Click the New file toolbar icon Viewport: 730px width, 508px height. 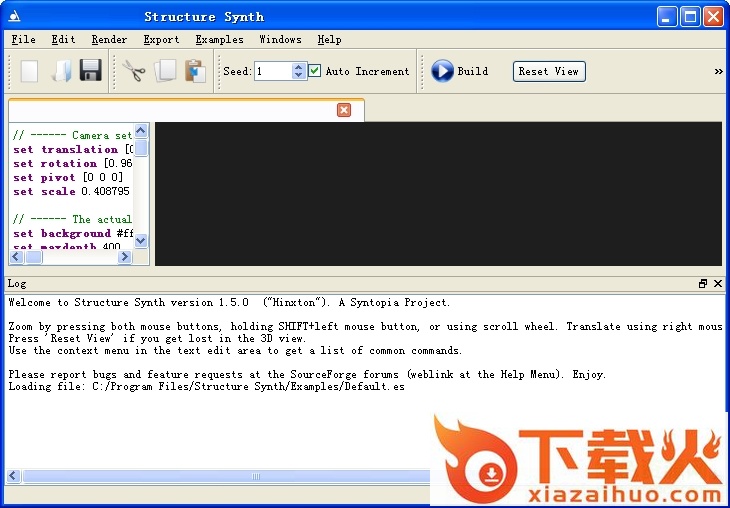[29, 71]
